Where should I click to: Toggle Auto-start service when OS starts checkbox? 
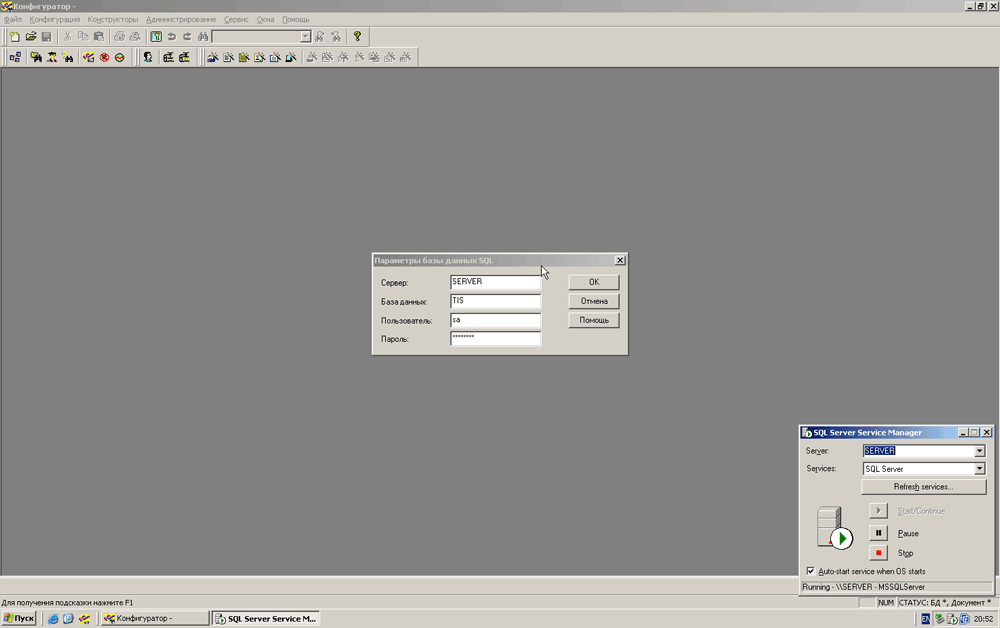[x=810, y=571]
